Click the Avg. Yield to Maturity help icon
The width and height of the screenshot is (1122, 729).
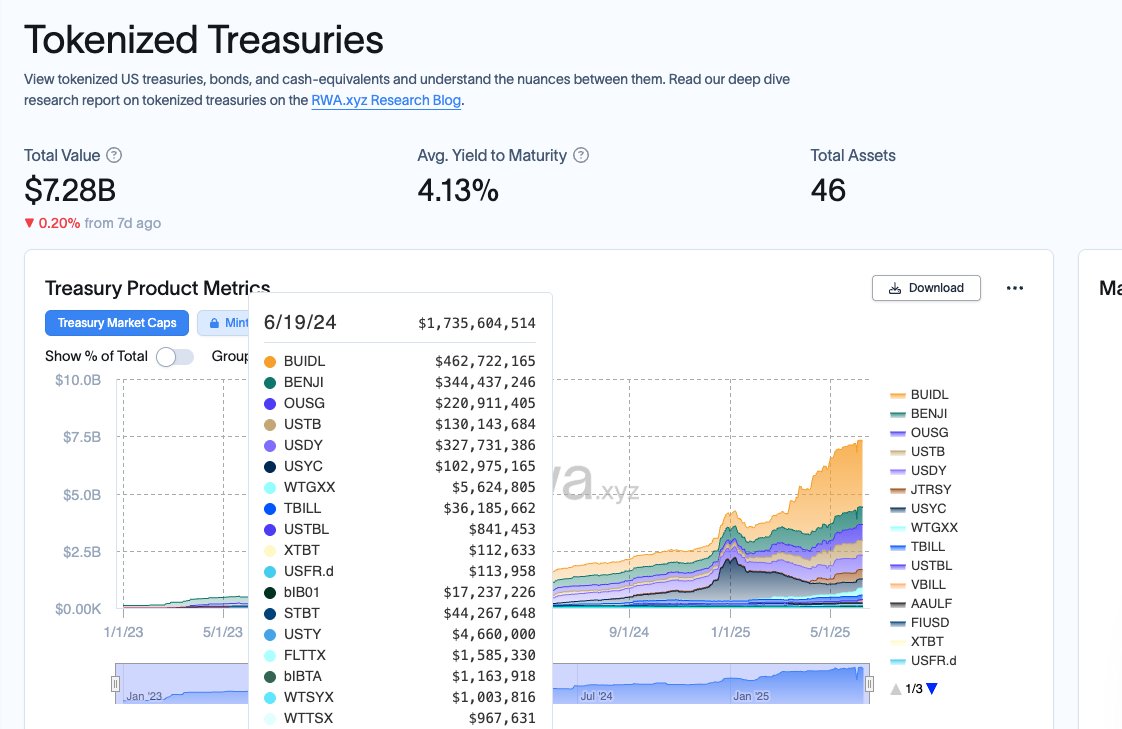click(x=581, y=155)
